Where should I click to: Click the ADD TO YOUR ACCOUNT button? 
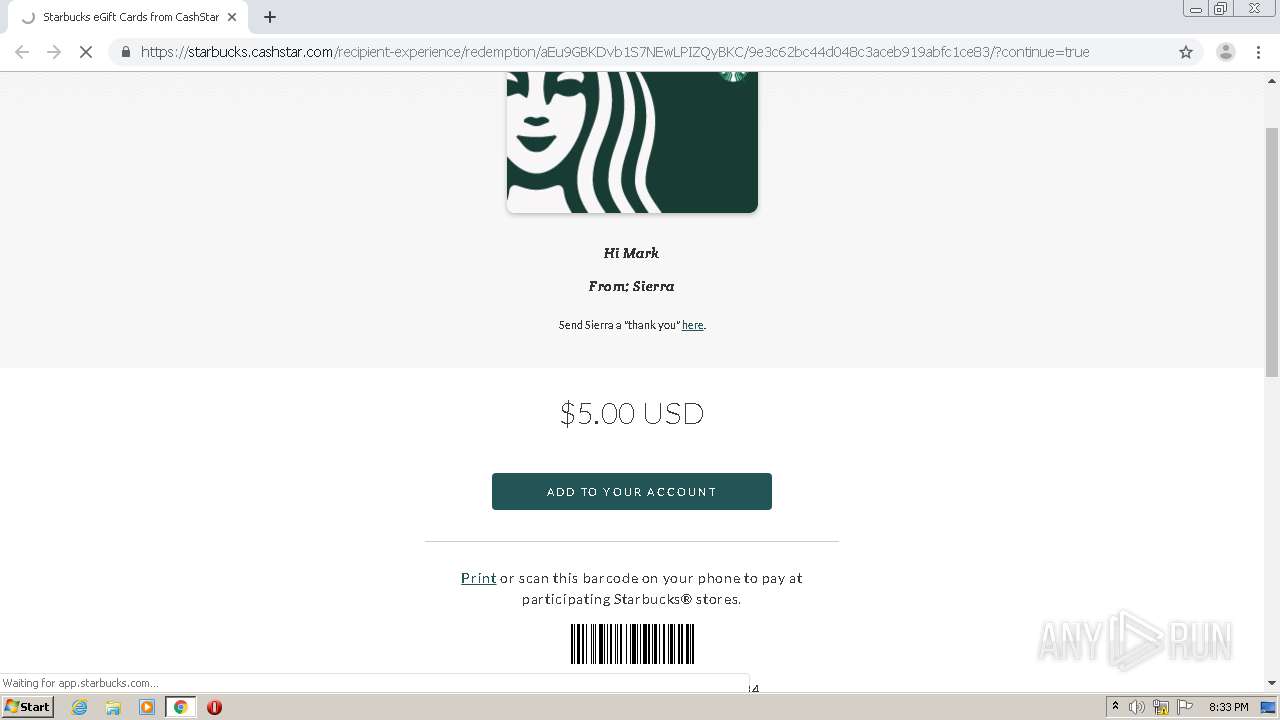(x=632, y=491)
